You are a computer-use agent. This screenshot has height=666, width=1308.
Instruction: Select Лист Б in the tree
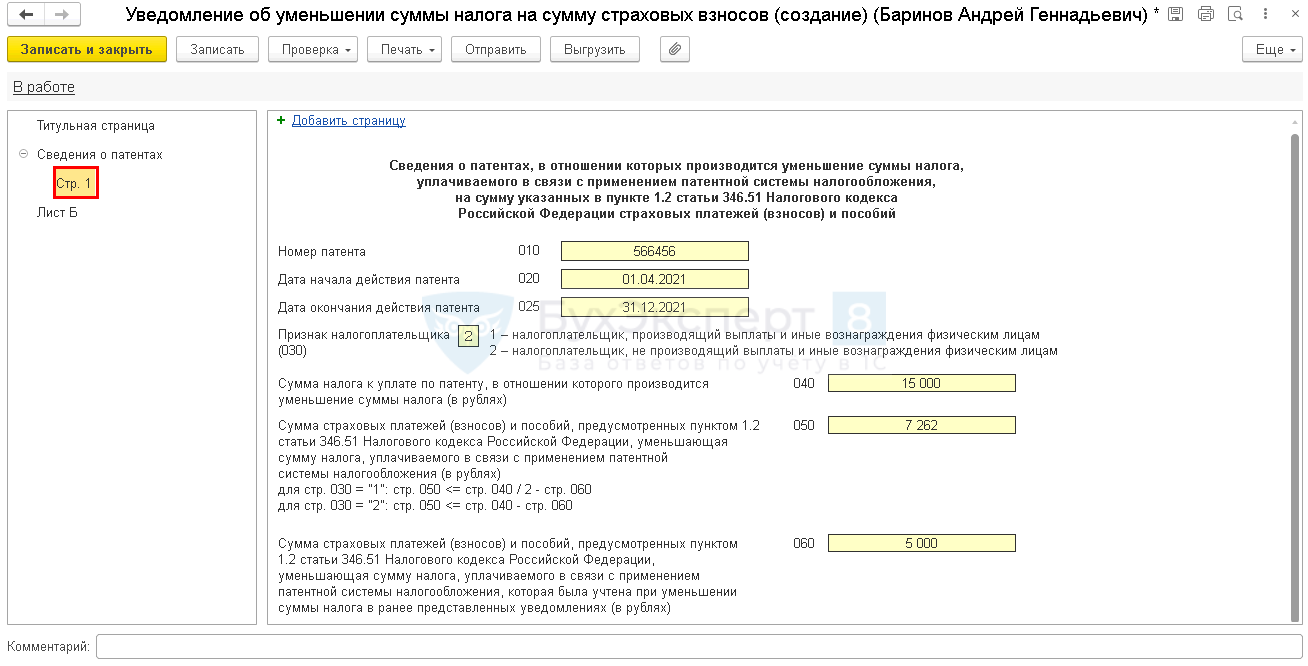(x=57, y=212)
